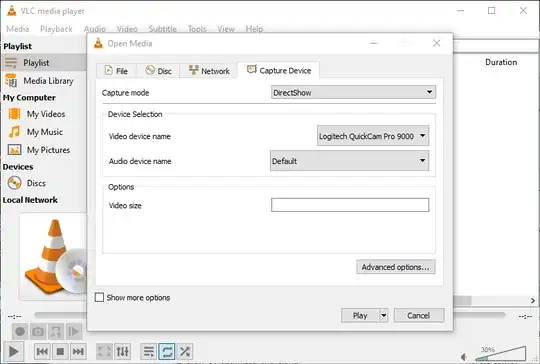This screenshot has width=540, height=364.
Task: Open extended settings equalizer icon
Action: 123,351
